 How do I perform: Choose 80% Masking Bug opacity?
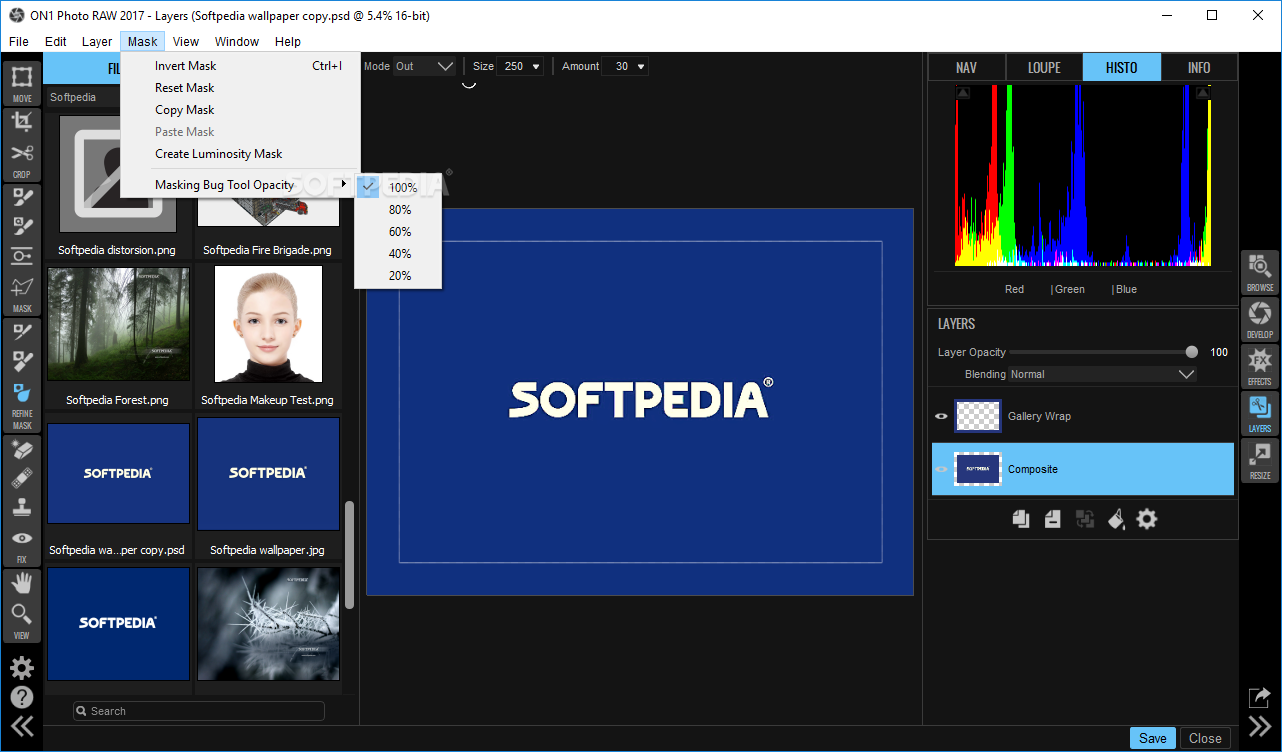coord(398,209)
